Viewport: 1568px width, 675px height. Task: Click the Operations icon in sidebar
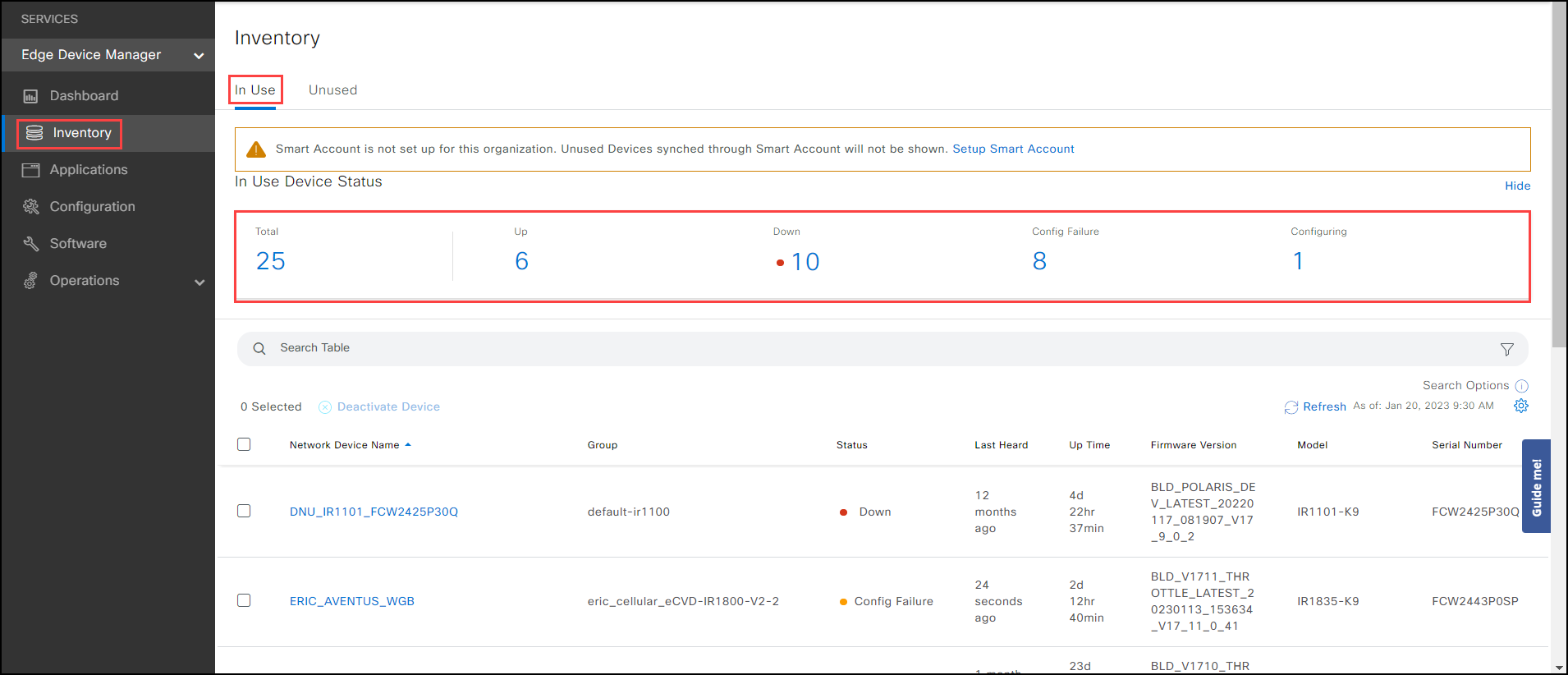(30, 281)
